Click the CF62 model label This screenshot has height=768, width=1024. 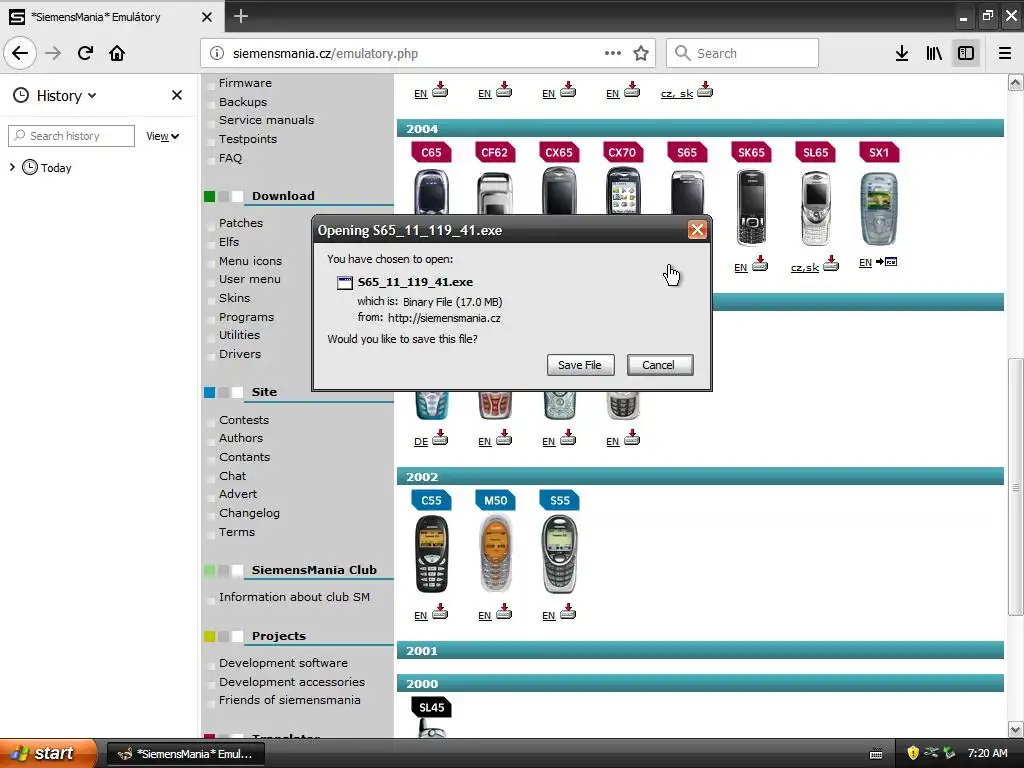click(494, 153)
